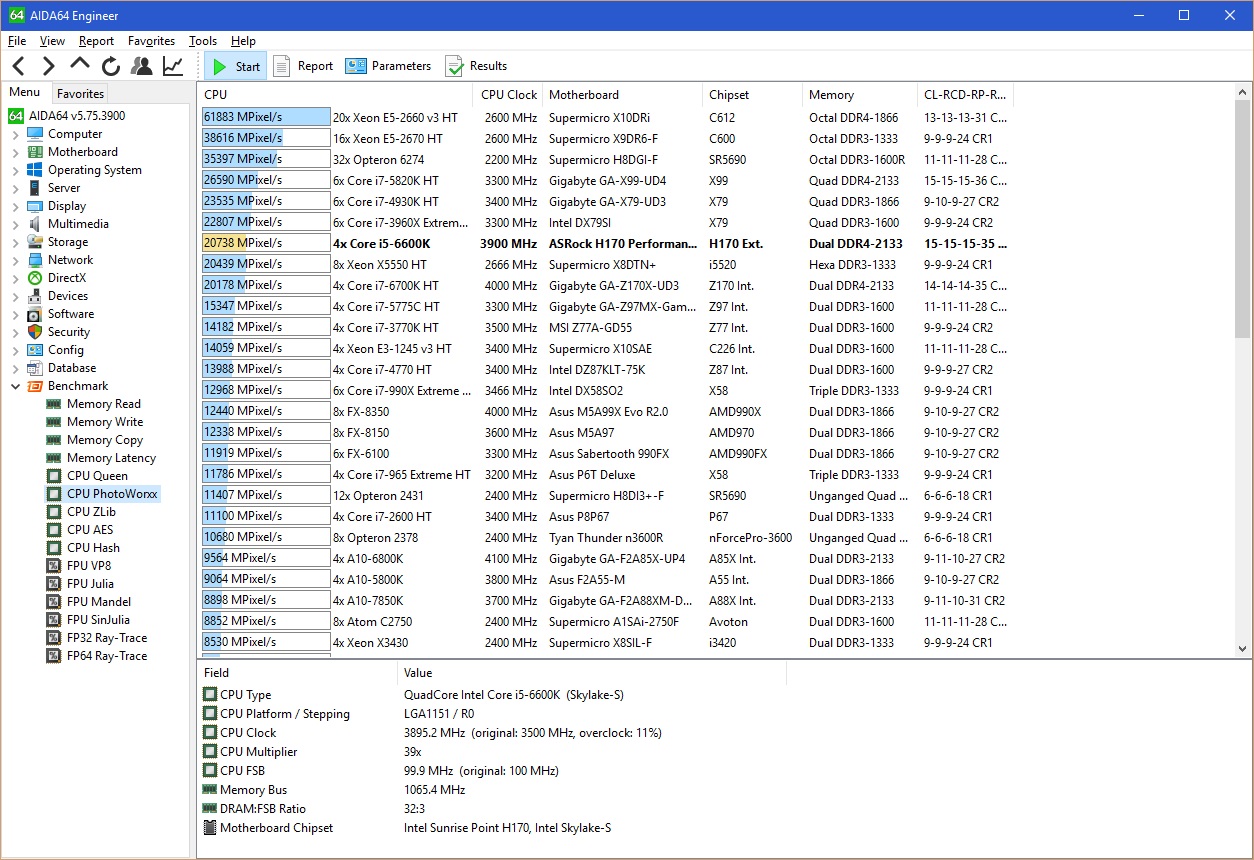The height and width of the screenshot is (860, 1254).
Task: Open the View menu
Action: 53,41
